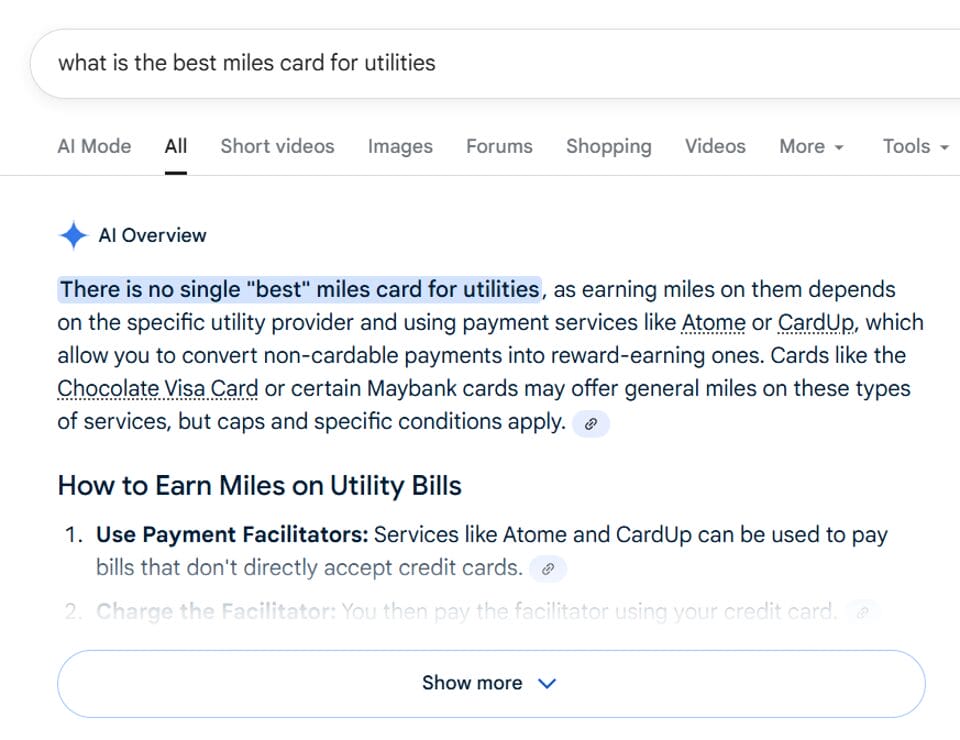Screen dimensions: 960x740
Task: Open source link icon after first paragraph
Action: pos(591,424)
